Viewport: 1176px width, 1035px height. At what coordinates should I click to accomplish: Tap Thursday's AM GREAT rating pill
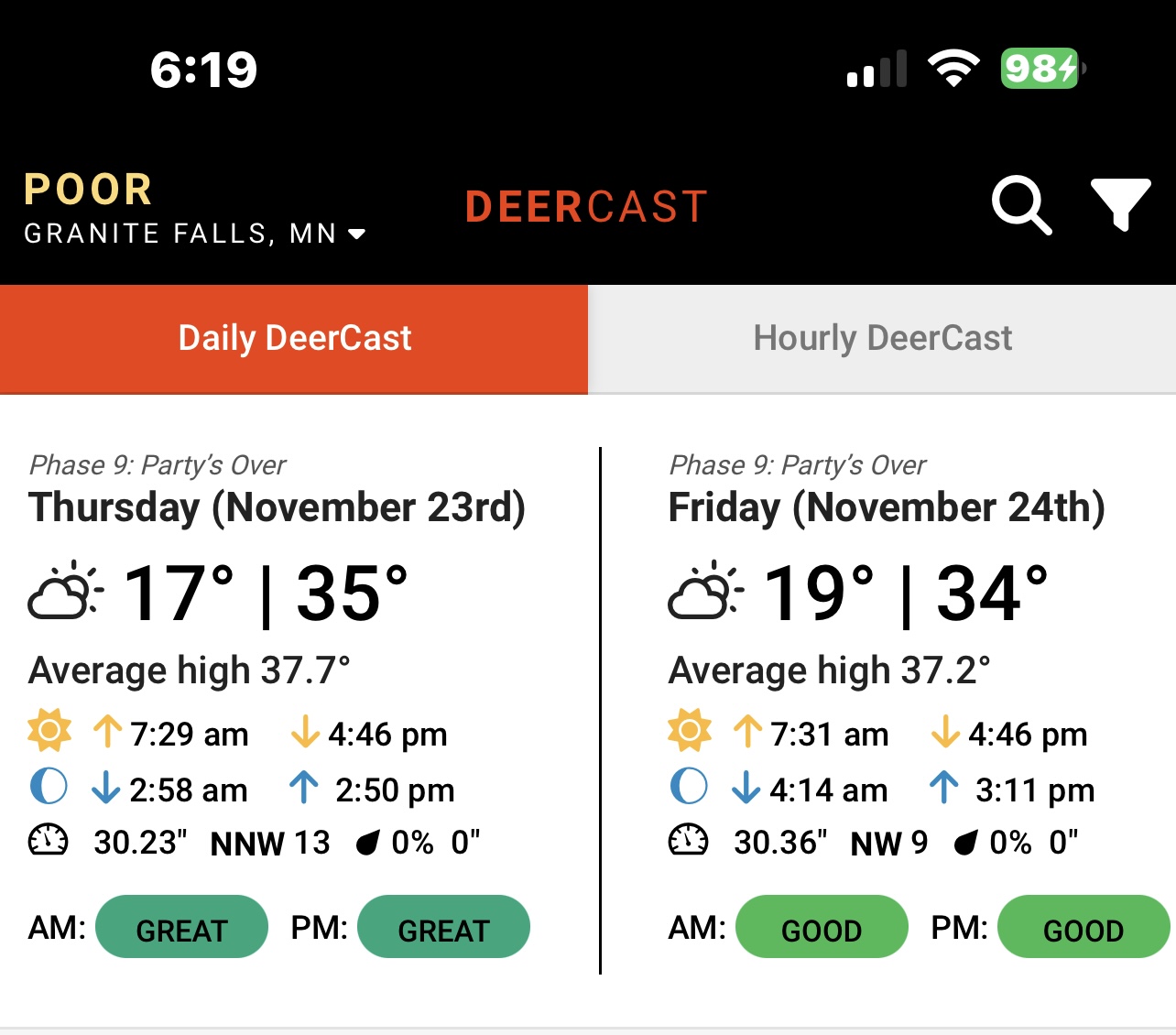(181, 927)
